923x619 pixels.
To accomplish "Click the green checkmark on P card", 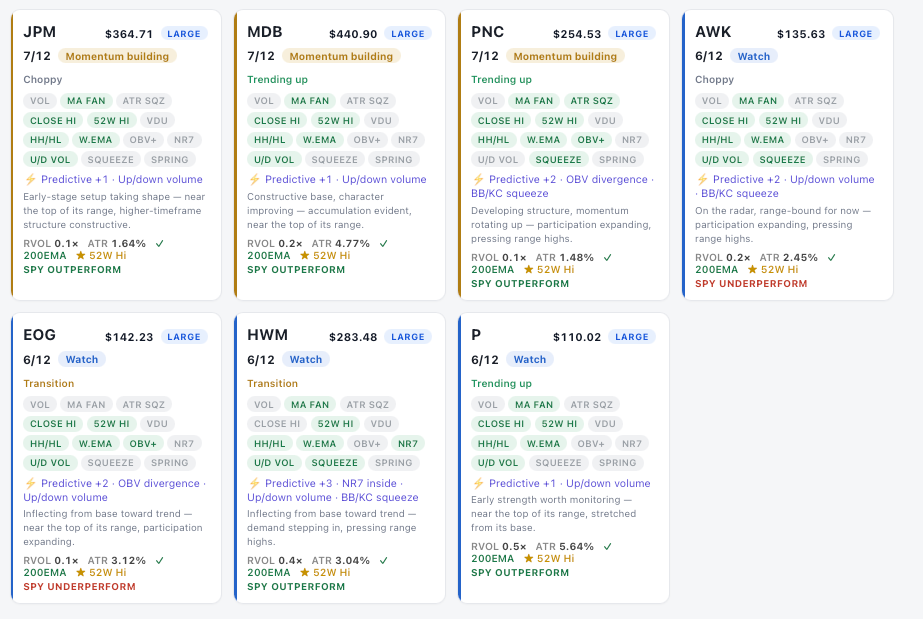I will 607,547.
